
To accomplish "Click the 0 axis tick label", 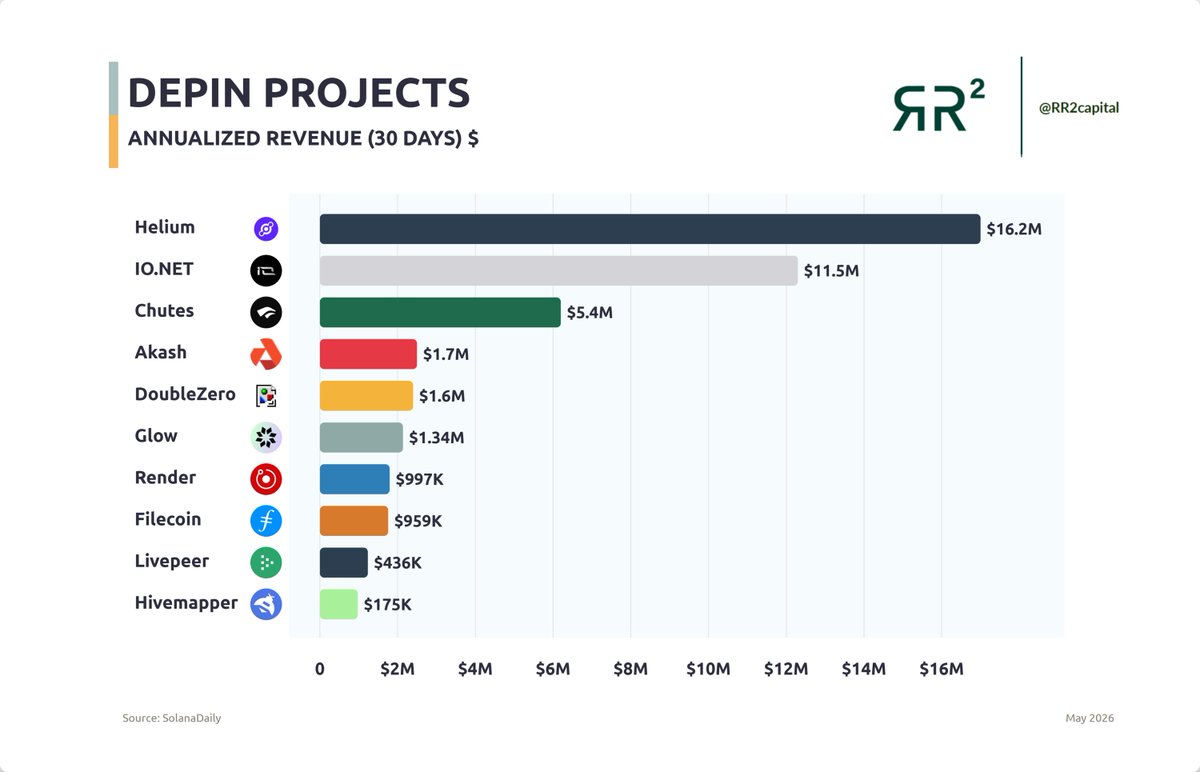I will (x=320, y=668).
